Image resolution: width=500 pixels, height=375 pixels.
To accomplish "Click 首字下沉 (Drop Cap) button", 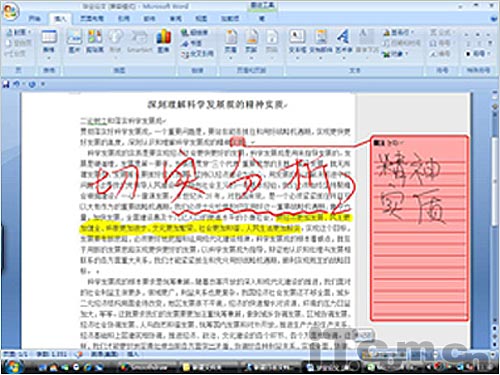I will point(367,43).
